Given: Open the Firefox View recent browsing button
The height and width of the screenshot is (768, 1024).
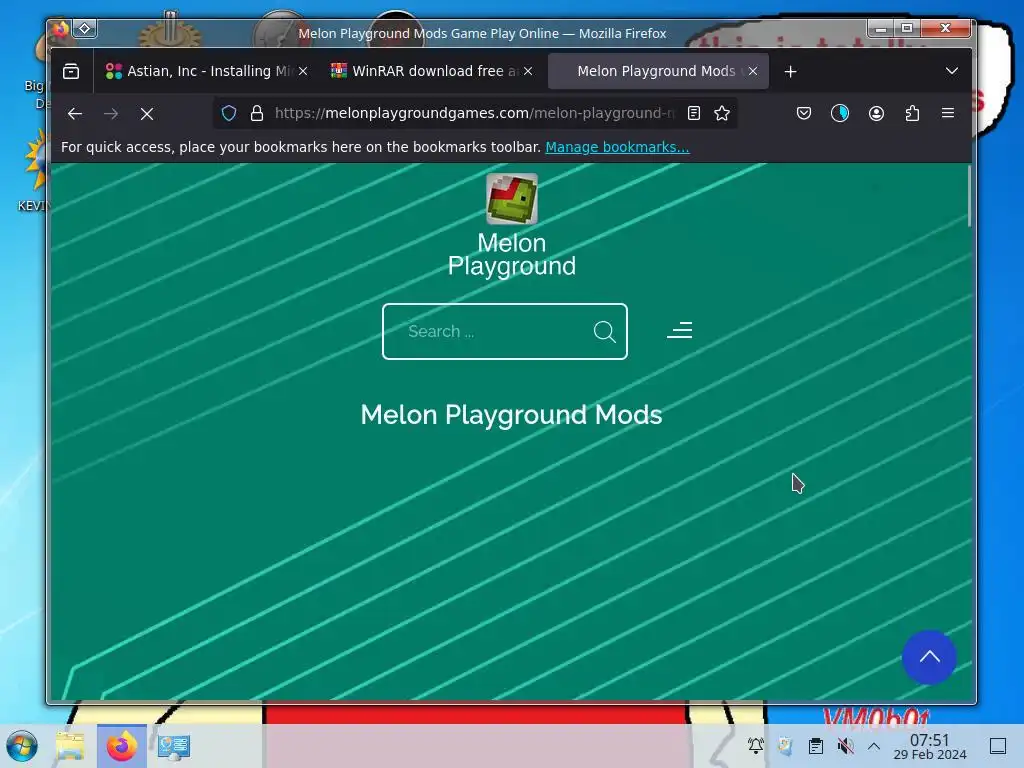Looking at the screenshot, I should (71, 71).
